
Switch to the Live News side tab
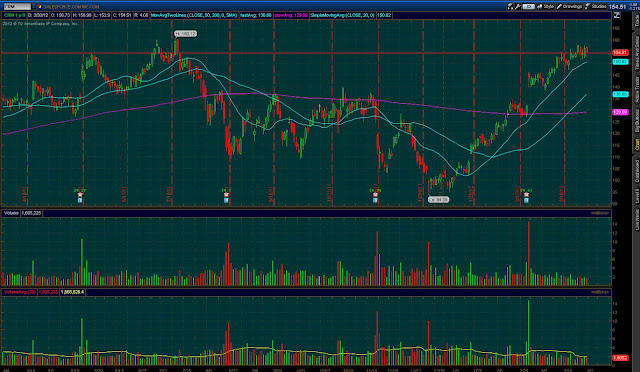click(636, 220)
